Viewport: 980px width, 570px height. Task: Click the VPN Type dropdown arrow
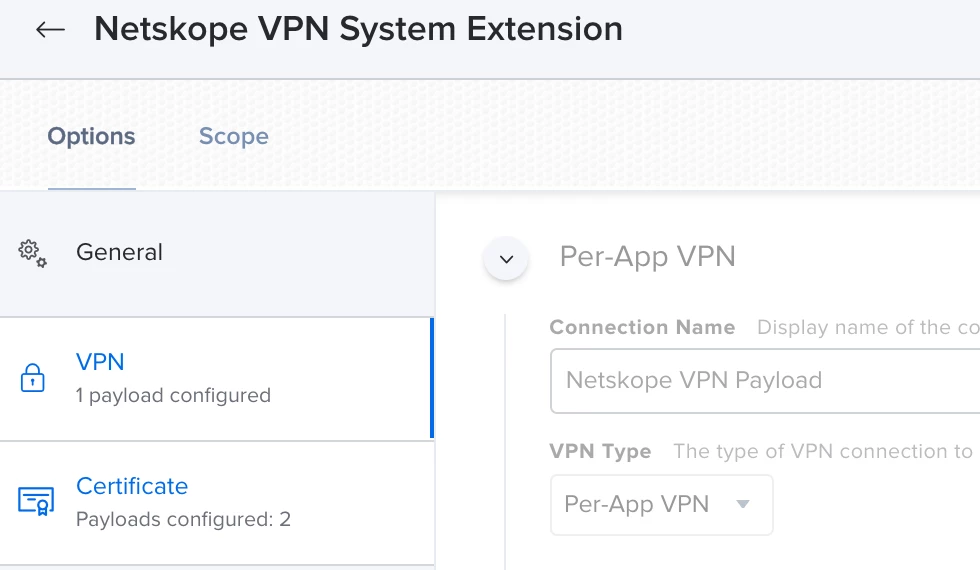click(x=742, y=504)
